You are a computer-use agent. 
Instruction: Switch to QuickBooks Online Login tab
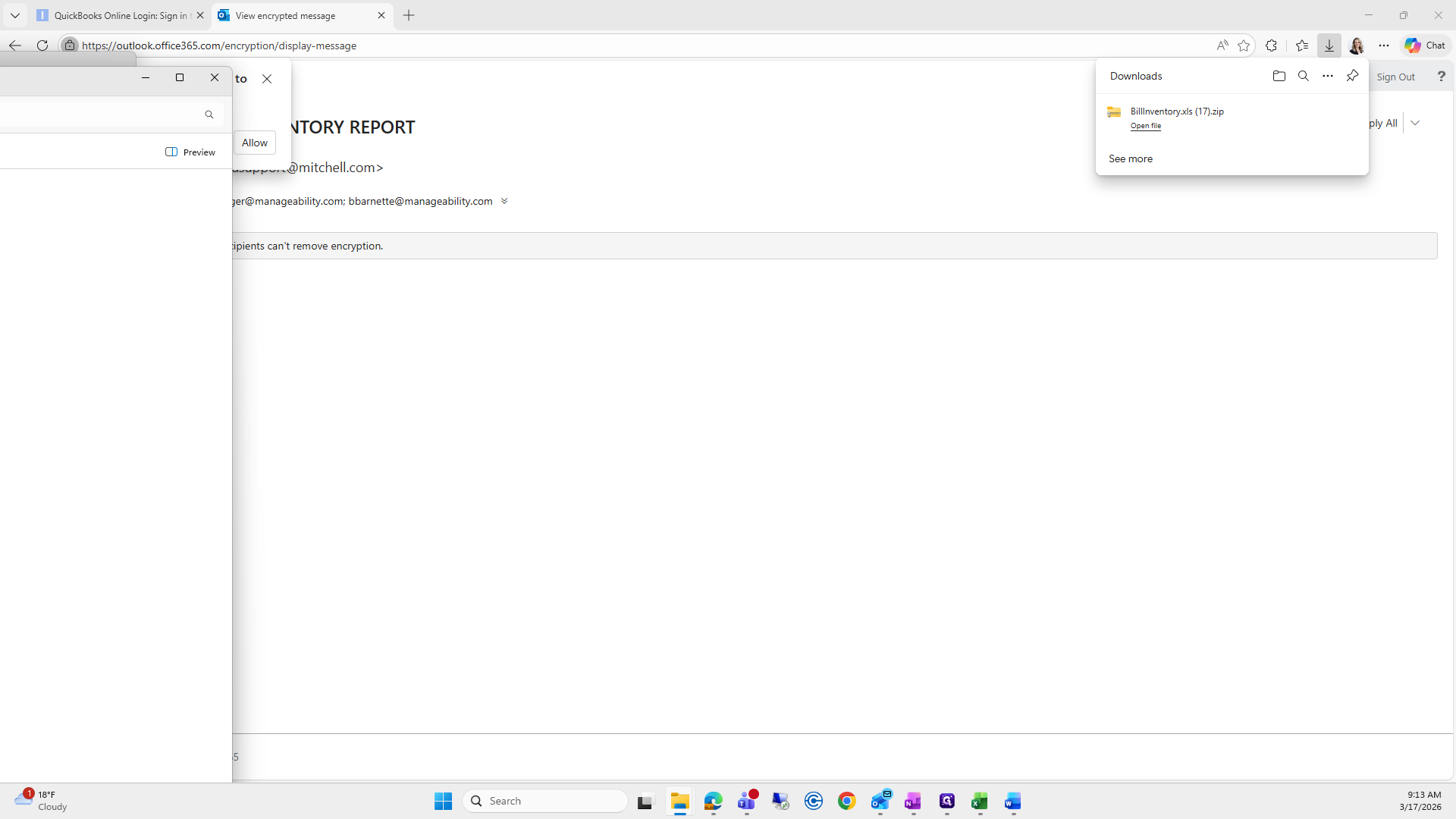click(x=120, y=15)
